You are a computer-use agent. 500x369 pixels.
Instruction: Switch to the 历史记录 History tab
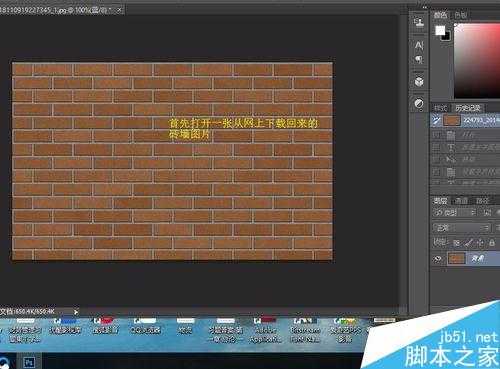(x=468, y=108)
